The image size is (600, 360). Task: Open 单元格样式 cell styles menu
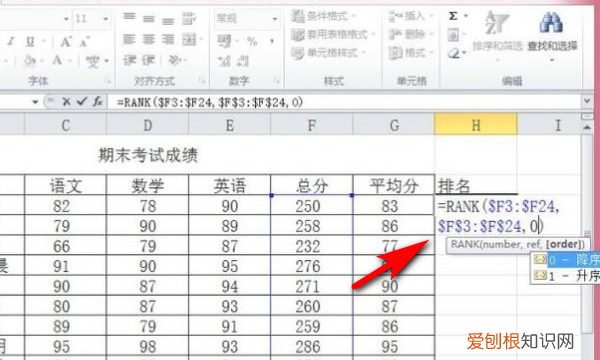pyautogui.click(x=329, y=53)
